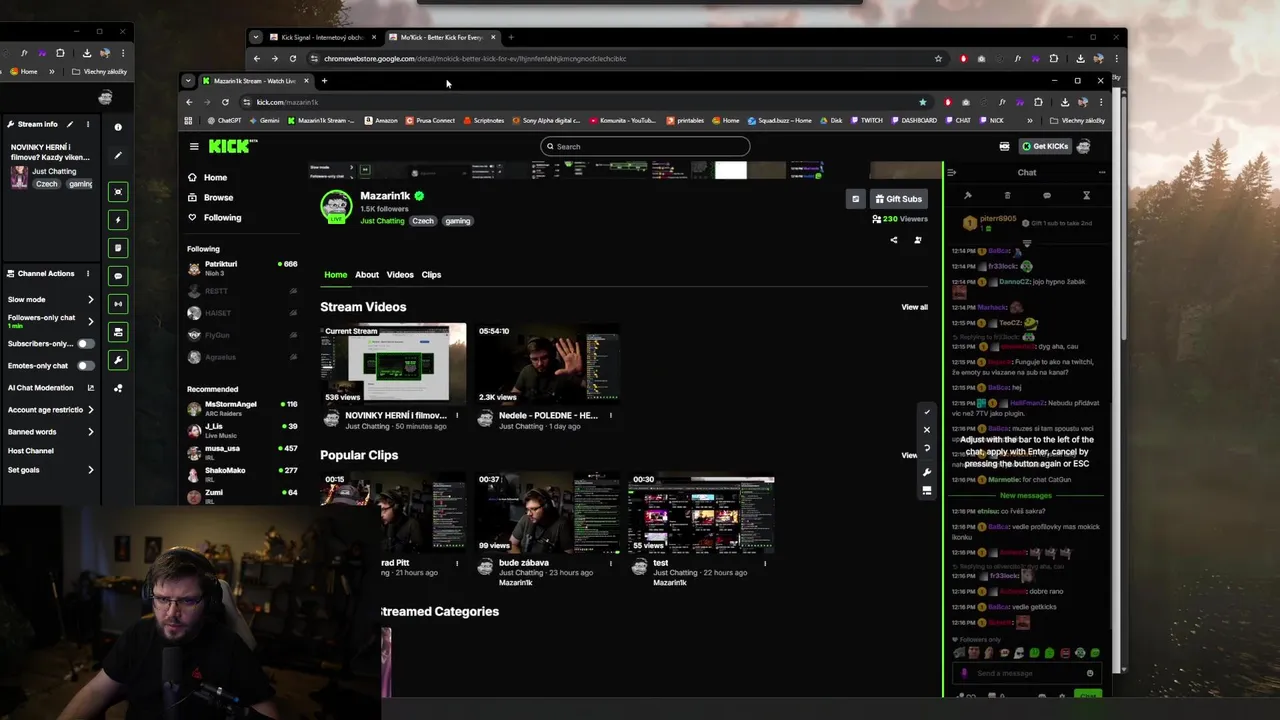
Task: Select the Home channel tab
Action: 335,274
